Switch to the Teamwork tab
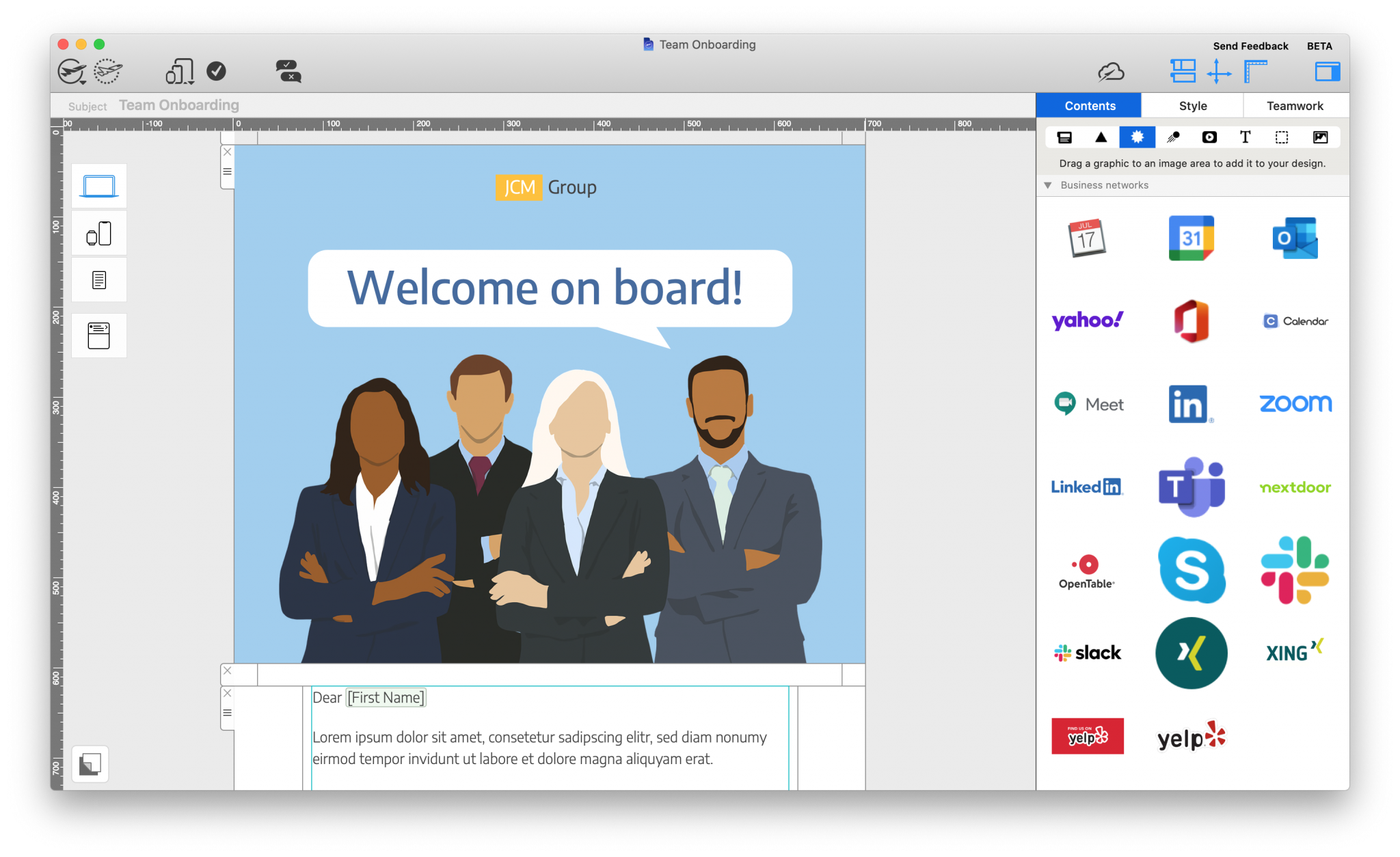 tap(1295, 105)
